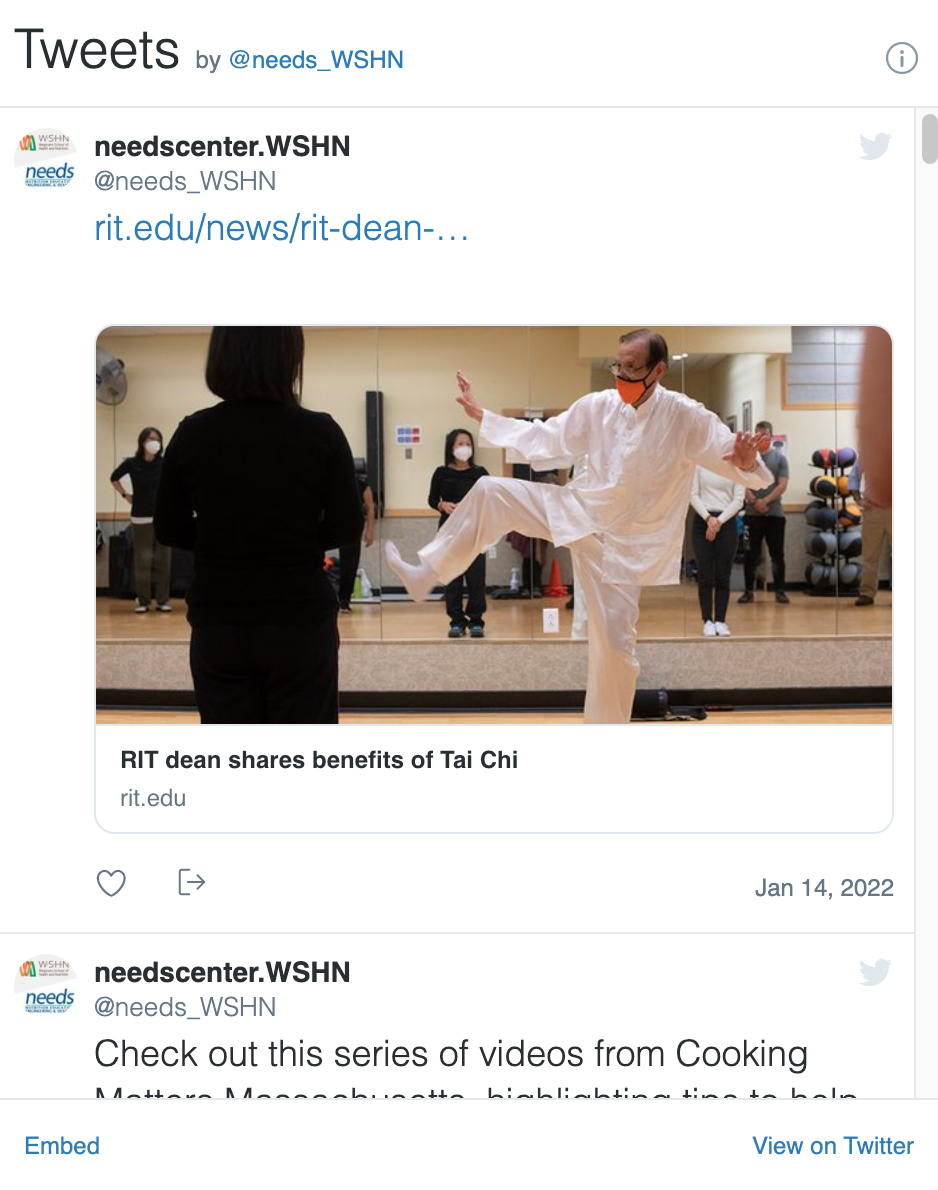Click the Twitter bird on first tweet
This screenshot has height=1190, width=938.
875,146
